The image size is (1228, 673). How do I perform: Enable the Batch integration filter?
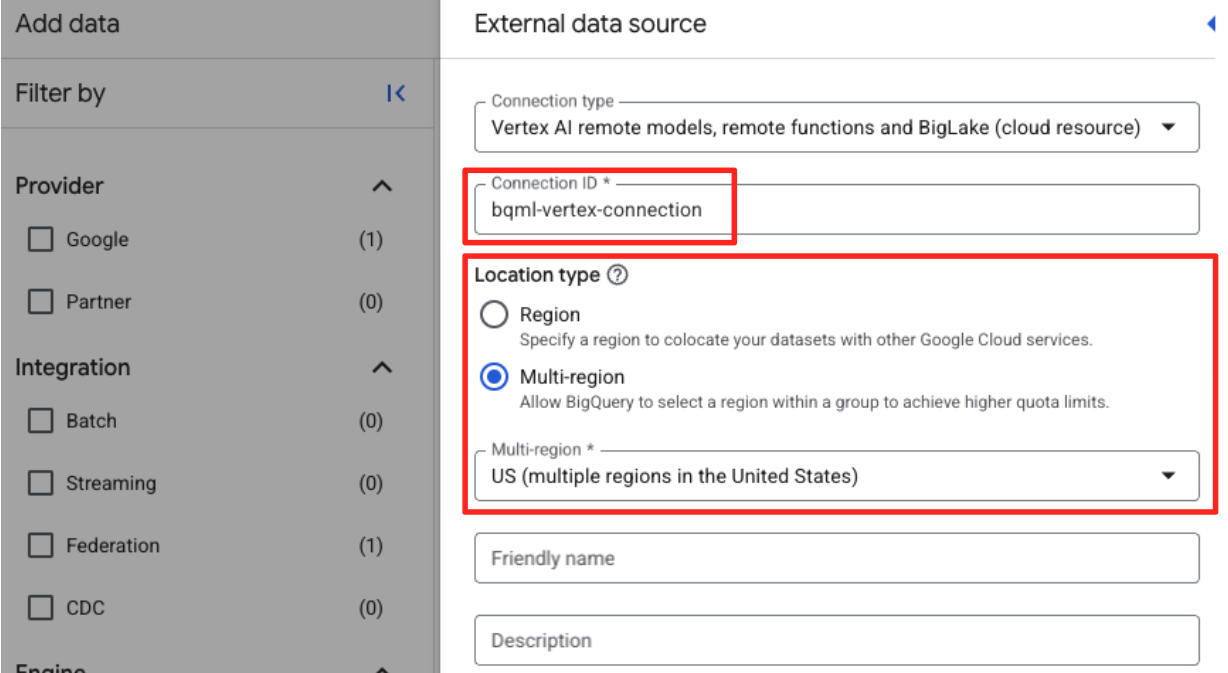(40, 421)
